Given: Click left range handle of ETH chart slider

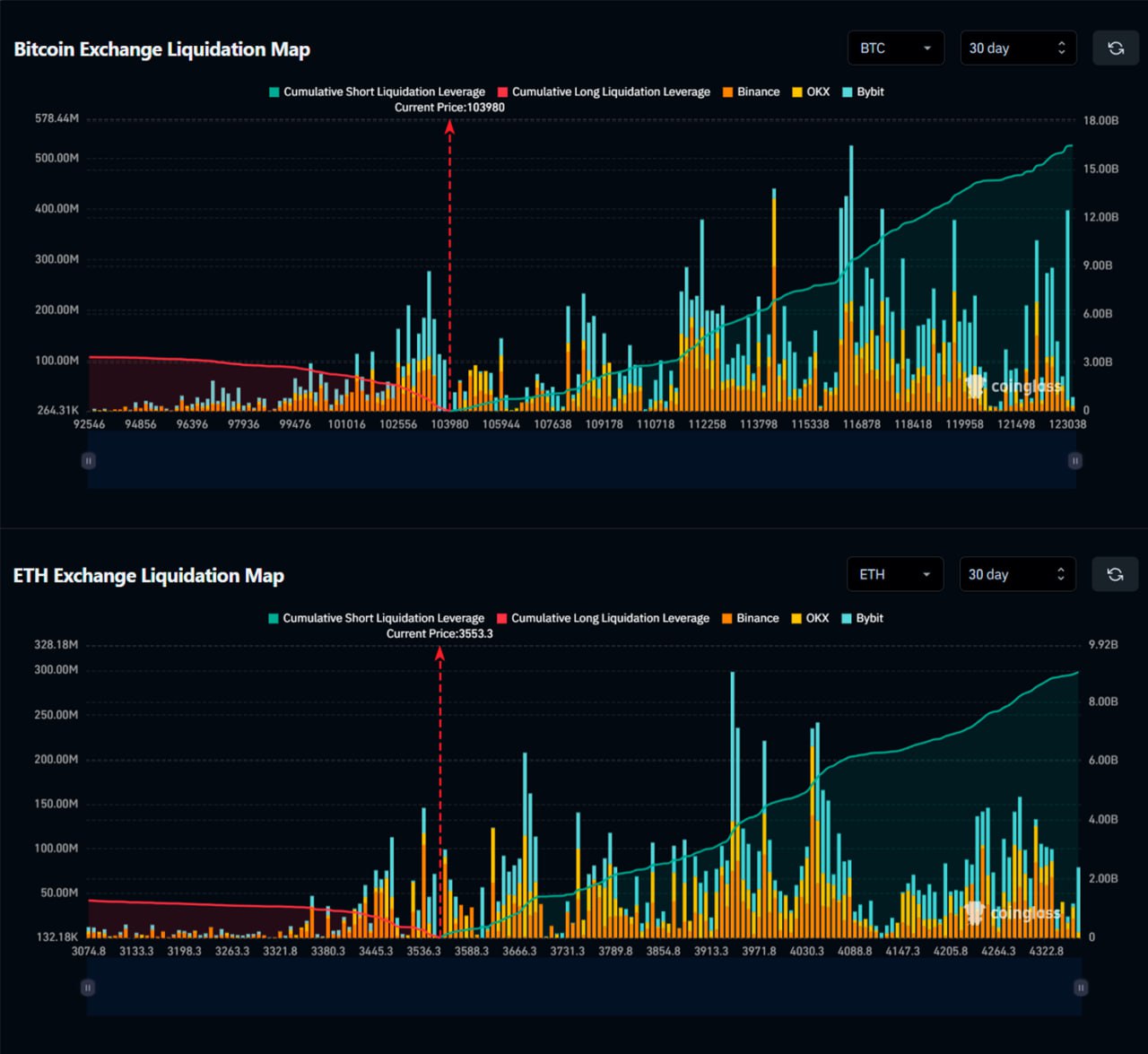Looking at the screenshot, I should coord(88,987).
